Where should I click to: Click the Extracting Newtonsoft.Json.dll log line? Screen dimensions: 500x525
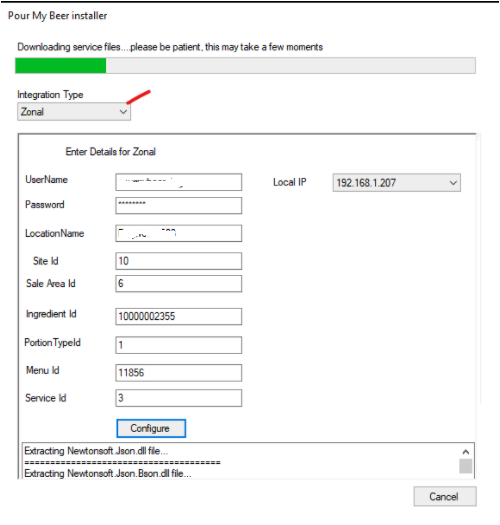pyautogui.click(x=96, y=451)
